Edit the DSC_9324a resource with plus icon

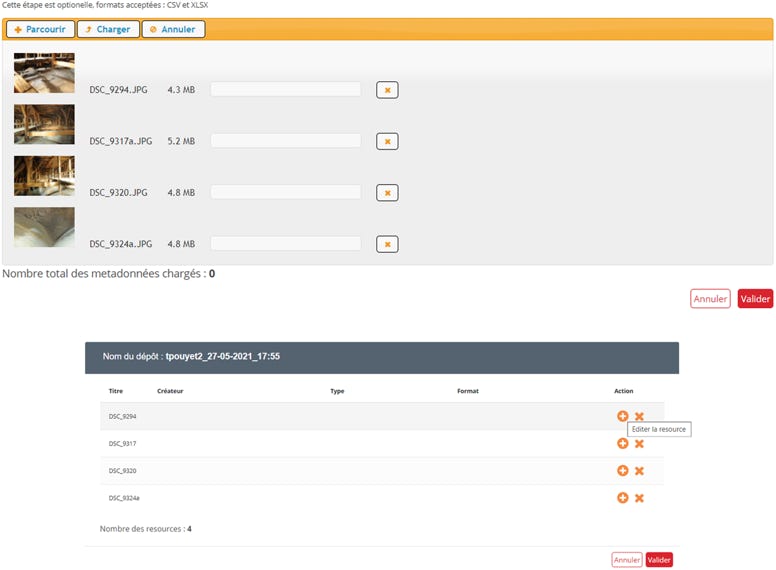click(x=623, y=497)
